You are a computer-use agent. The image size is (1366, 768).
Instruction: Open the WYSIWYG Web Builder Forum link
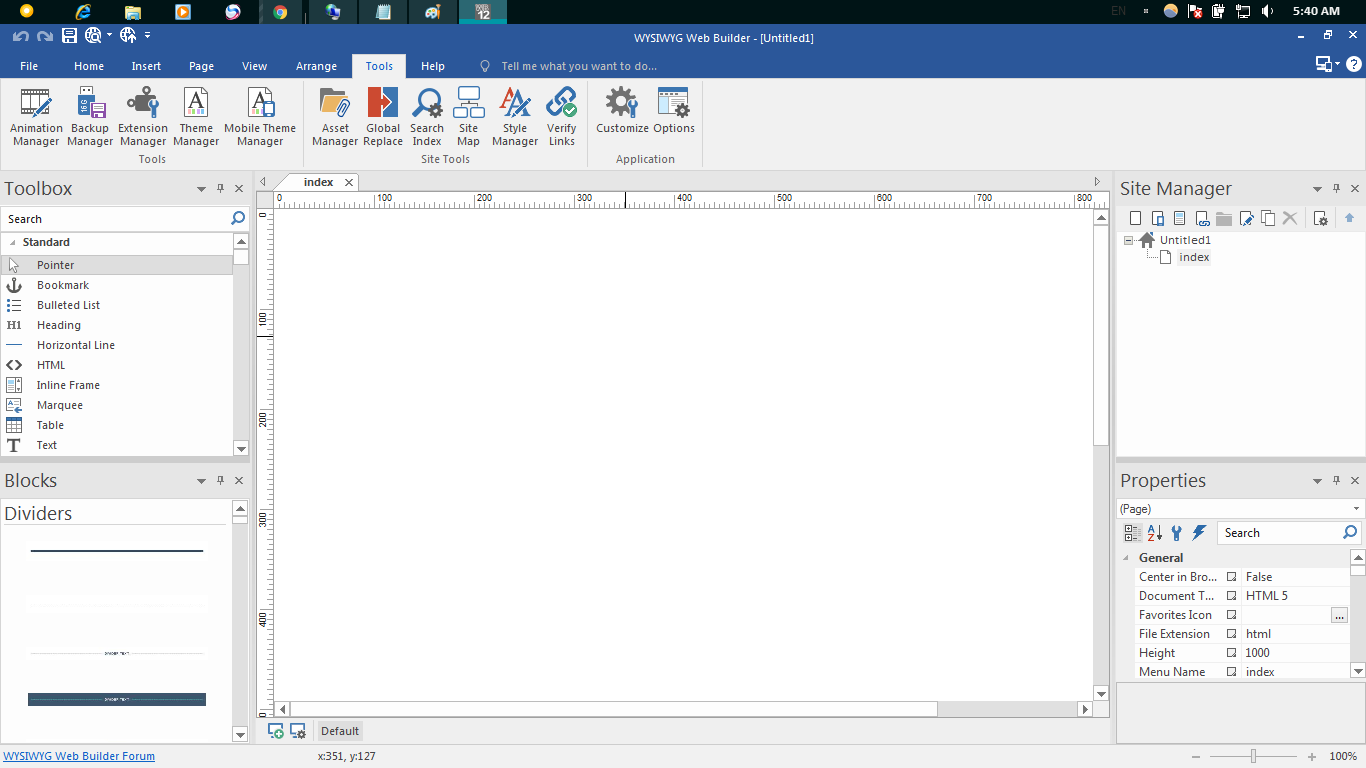(79, 756)
